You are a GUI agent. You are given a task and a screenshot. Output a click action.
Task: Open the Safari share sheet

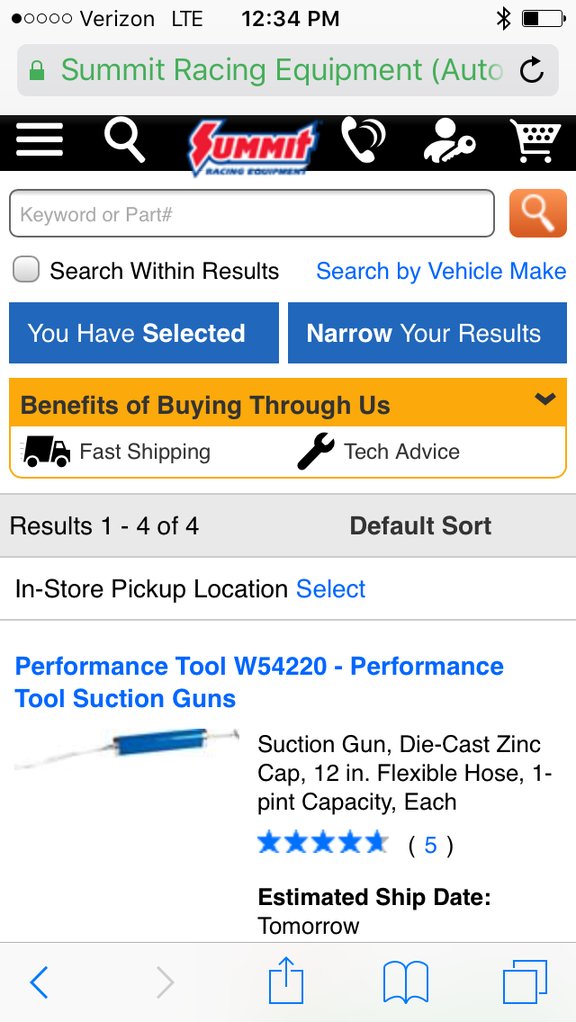[286, 982]
